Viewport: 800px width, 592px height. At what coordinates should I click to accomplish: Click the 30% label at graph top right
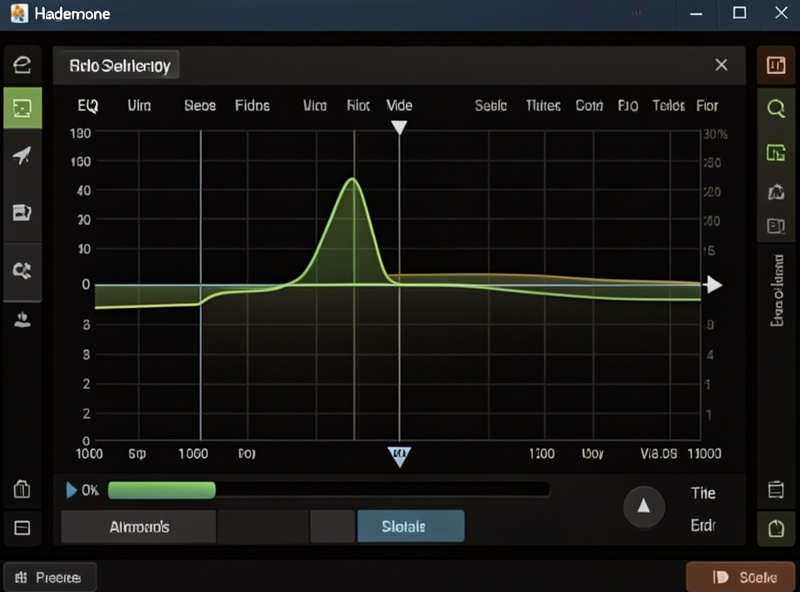tap(715, 134)
